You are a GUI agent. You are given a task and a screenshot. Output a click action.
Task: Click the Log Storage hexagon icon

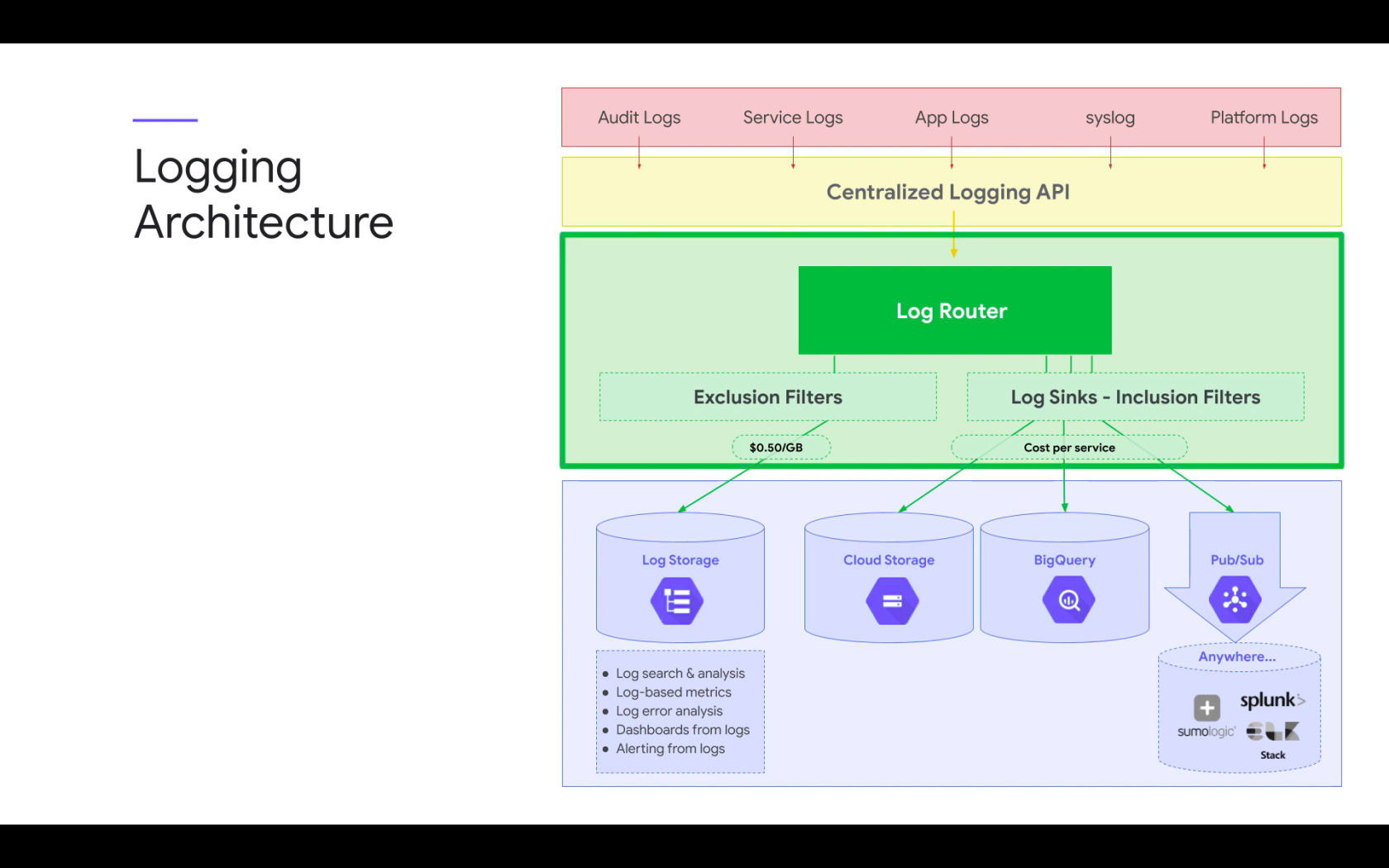pos(677,601)
